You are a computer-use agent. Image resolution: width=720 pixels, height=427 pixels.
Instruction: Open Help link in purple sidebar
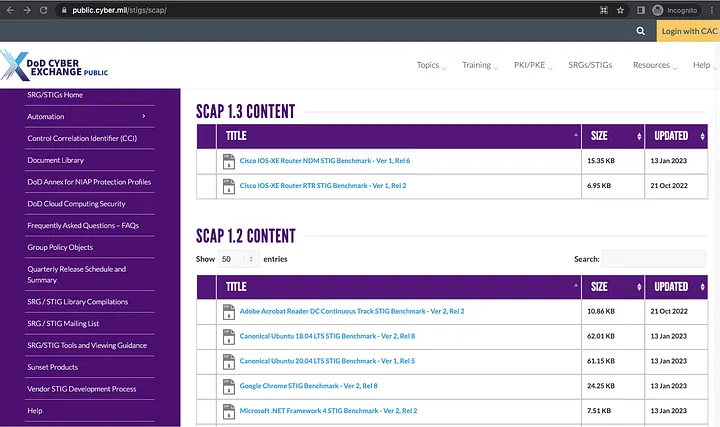coord(35,410)
